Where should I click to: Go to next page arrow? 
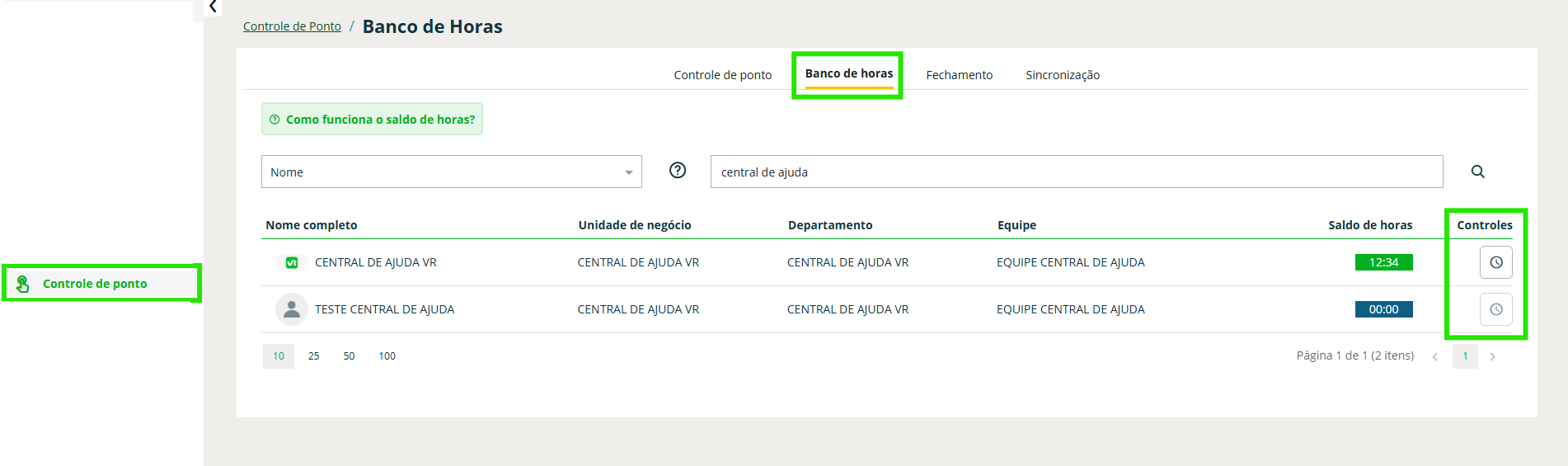tap(1492, 356)
